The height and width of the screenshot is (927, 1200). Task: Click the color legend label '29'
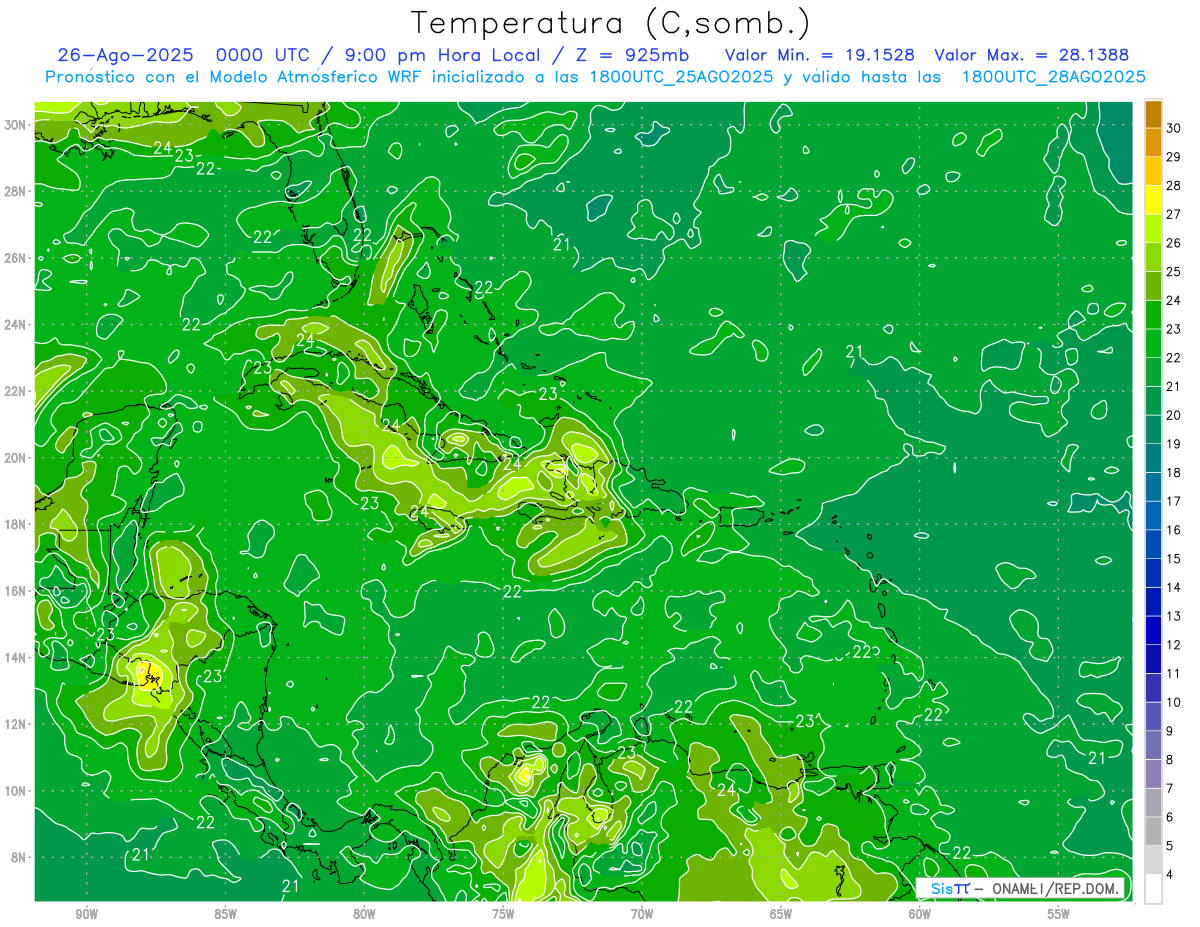pyautogui.click(x=1173, y=157)
